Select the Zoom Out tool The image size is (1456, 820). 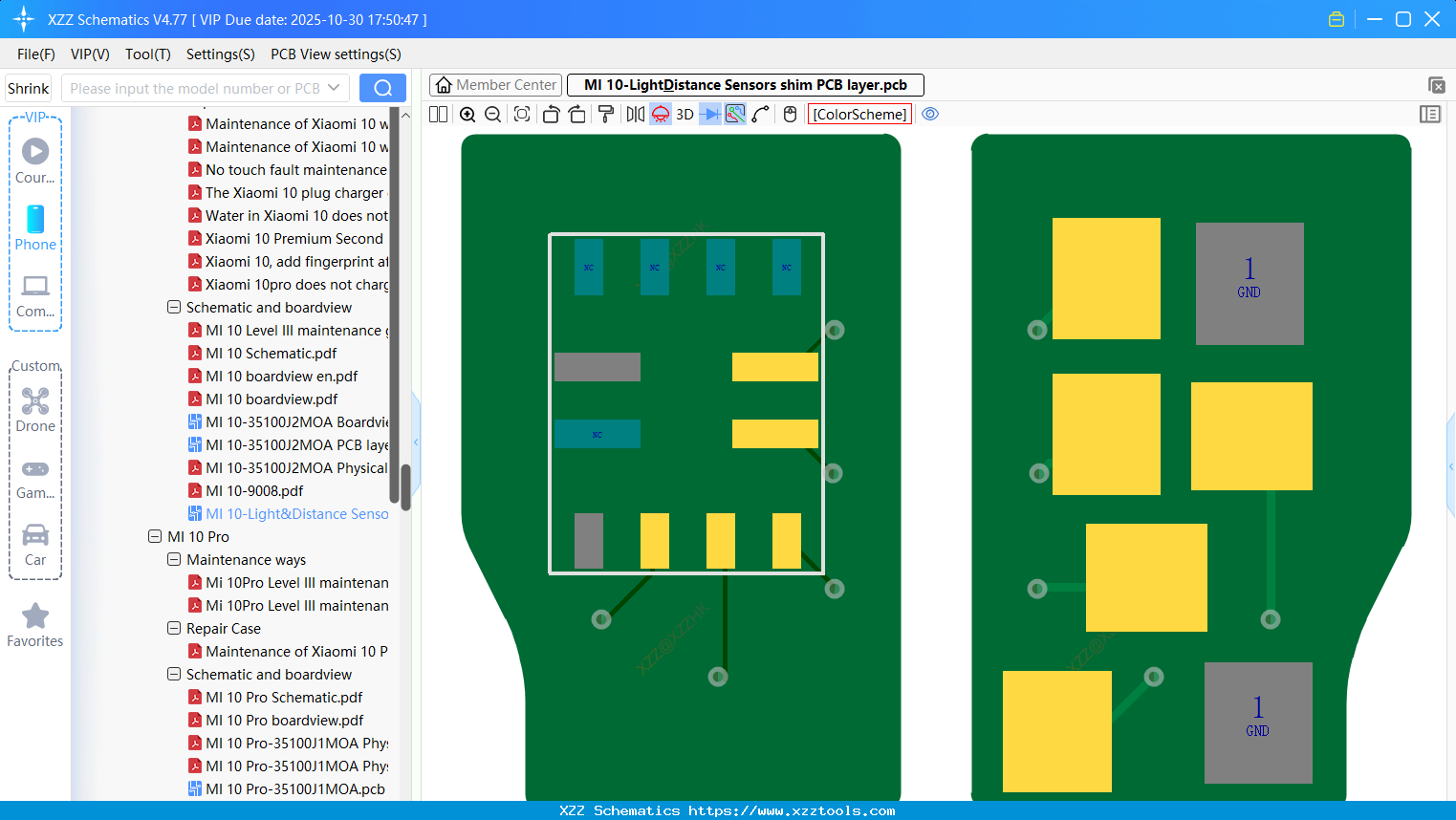pos(491,114)
